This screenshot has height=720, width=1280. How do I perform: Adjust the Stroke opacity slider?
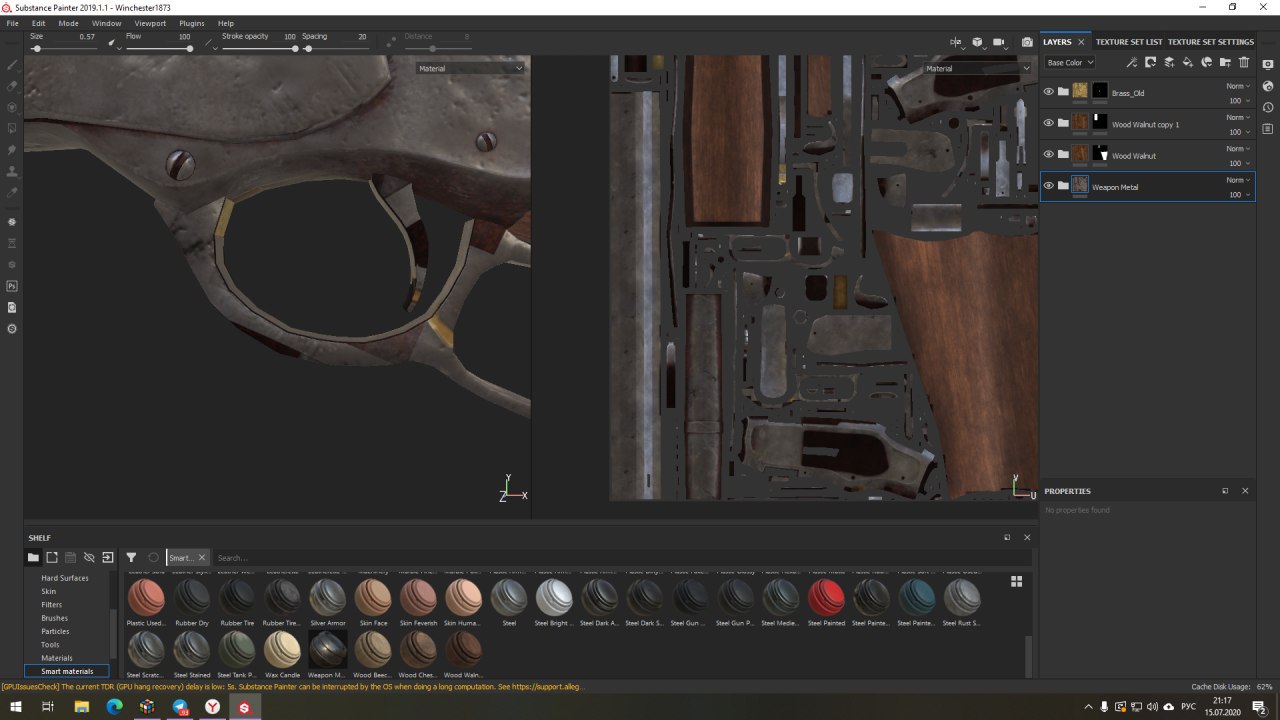point(259,48)
